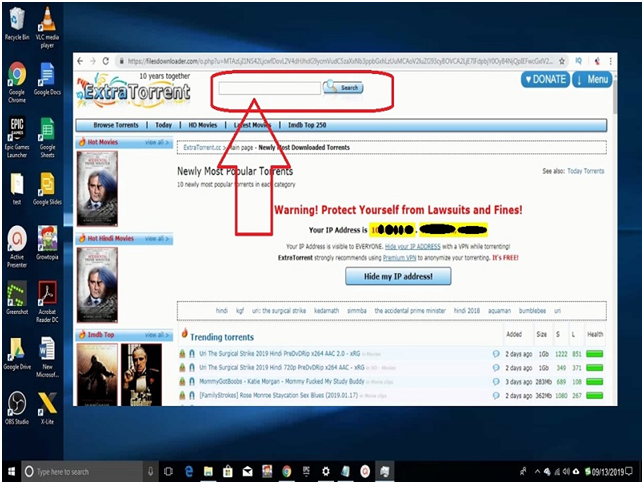Screen dimensions: 644x484
Task: Open HD Movies menu item
Action: (202, 125)
